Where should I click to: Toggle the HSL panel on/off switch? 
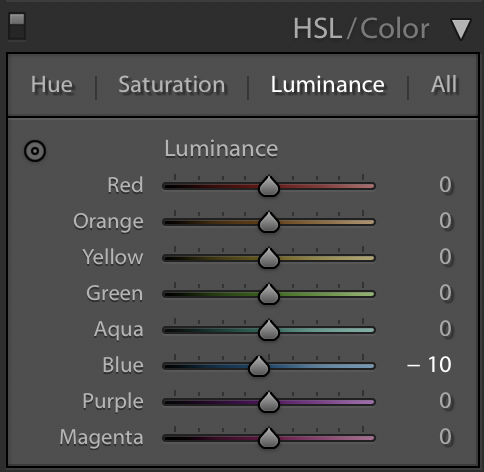tap(17, 27)
